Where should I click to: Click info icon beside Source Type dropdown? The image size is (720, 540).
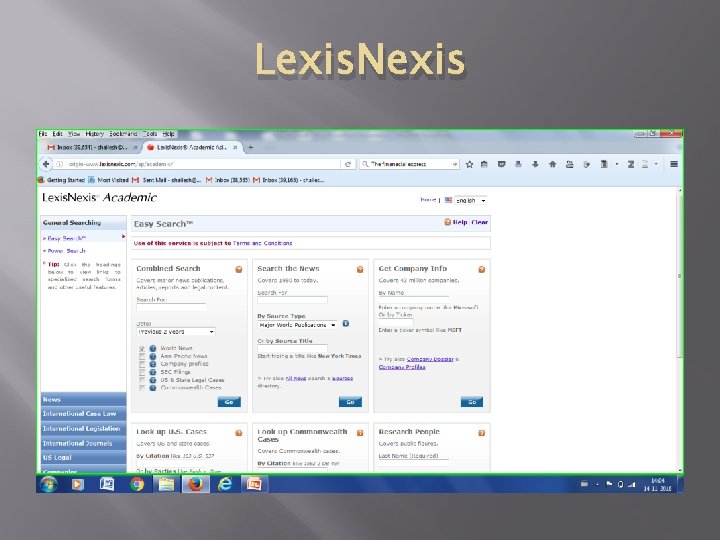coord(346,324)
